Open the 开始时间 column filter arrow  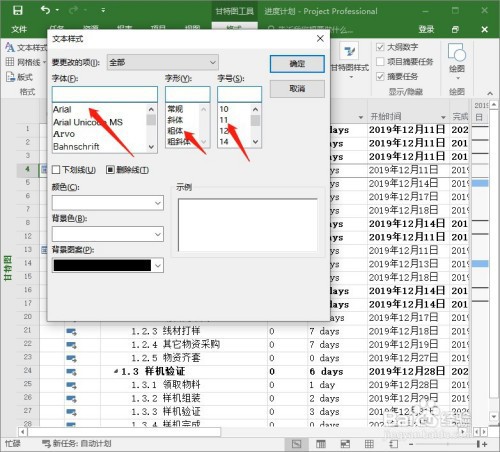pyautogui.click(x=443, y=117)
